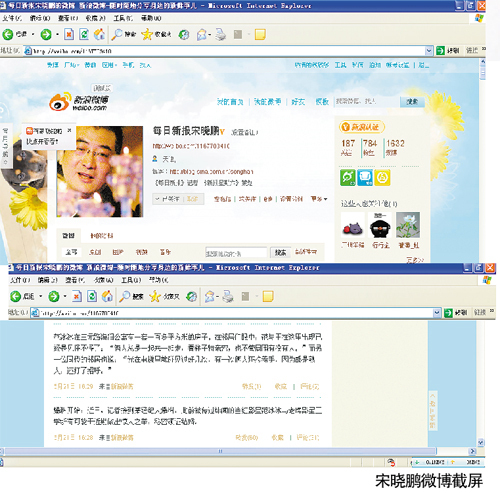Screen dimensions: 500x493
Task: Click the Print icon in lower browser toolbar
Action: click(228, 296)
